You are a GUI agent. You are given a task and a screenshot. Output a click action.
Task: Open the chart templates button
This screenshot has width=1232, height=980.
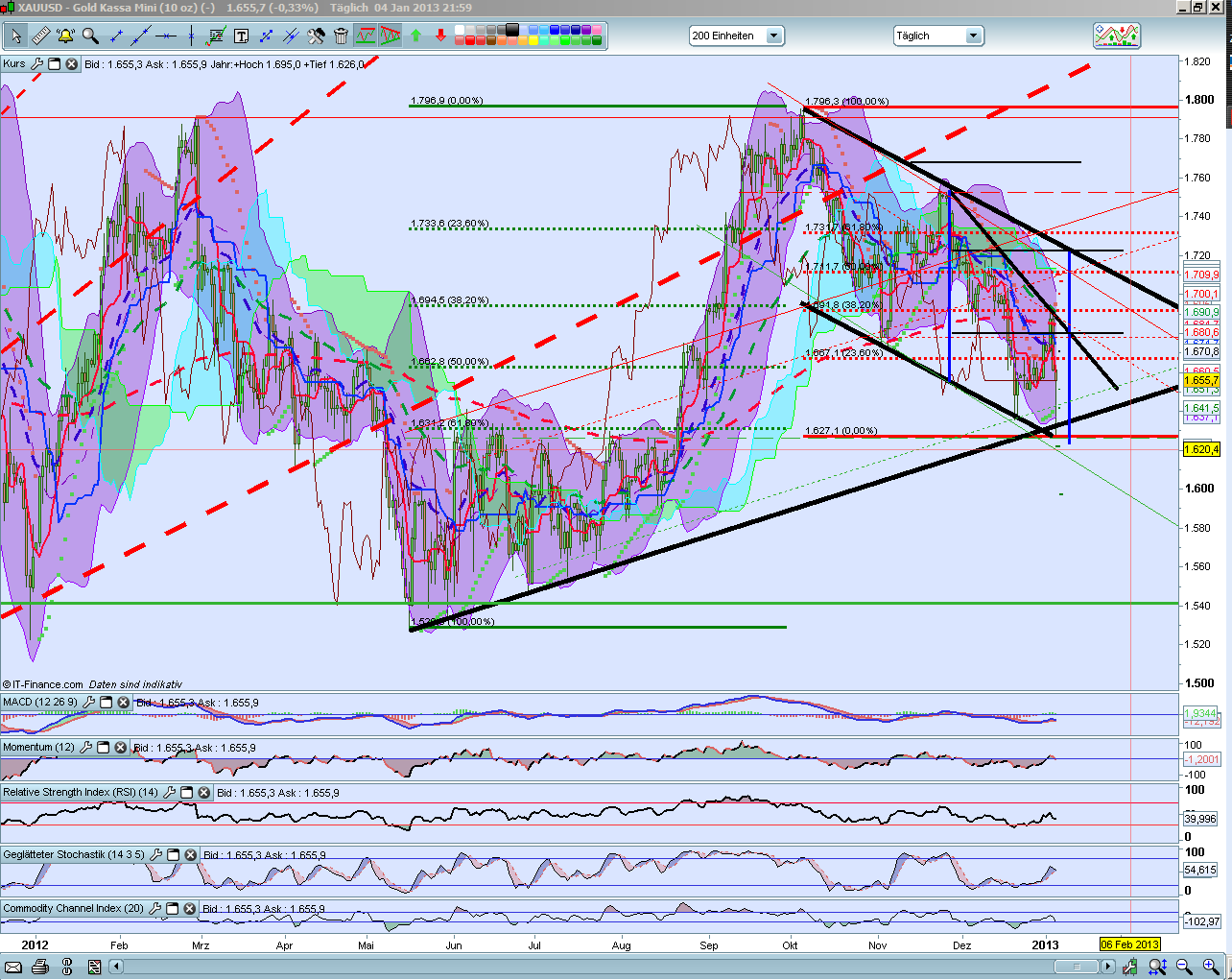click(x=1117, y=36)
